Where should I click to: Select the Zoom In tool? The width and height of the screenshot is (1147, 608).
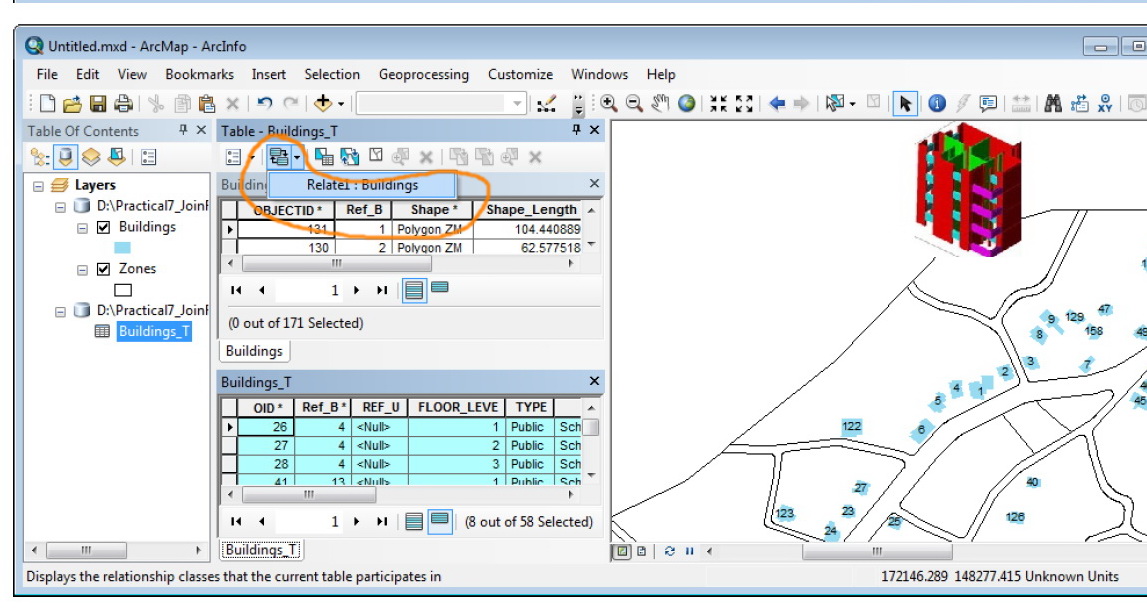(609, 104)
